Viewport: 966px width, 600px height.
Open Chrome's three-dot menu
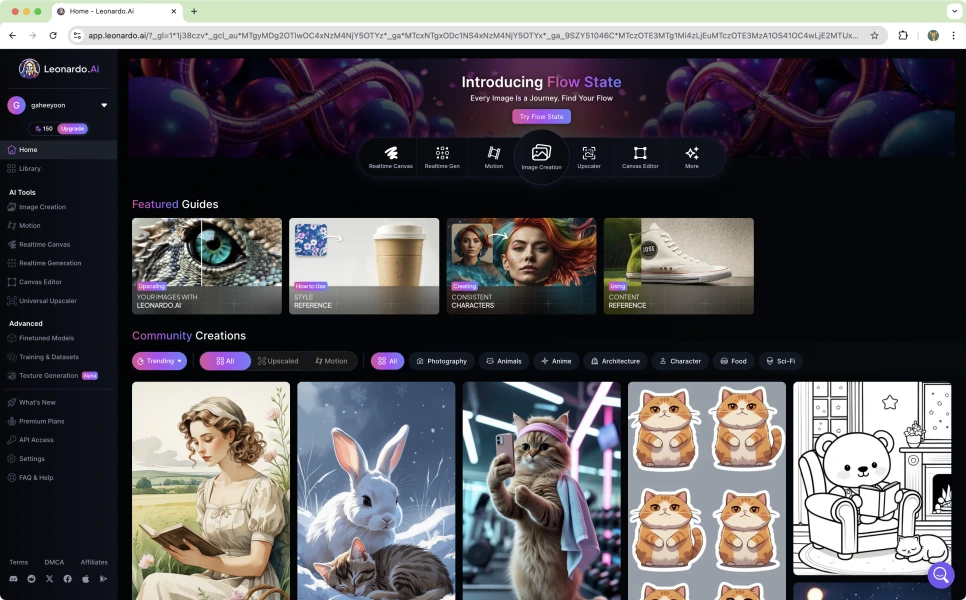tap(953, 36)
